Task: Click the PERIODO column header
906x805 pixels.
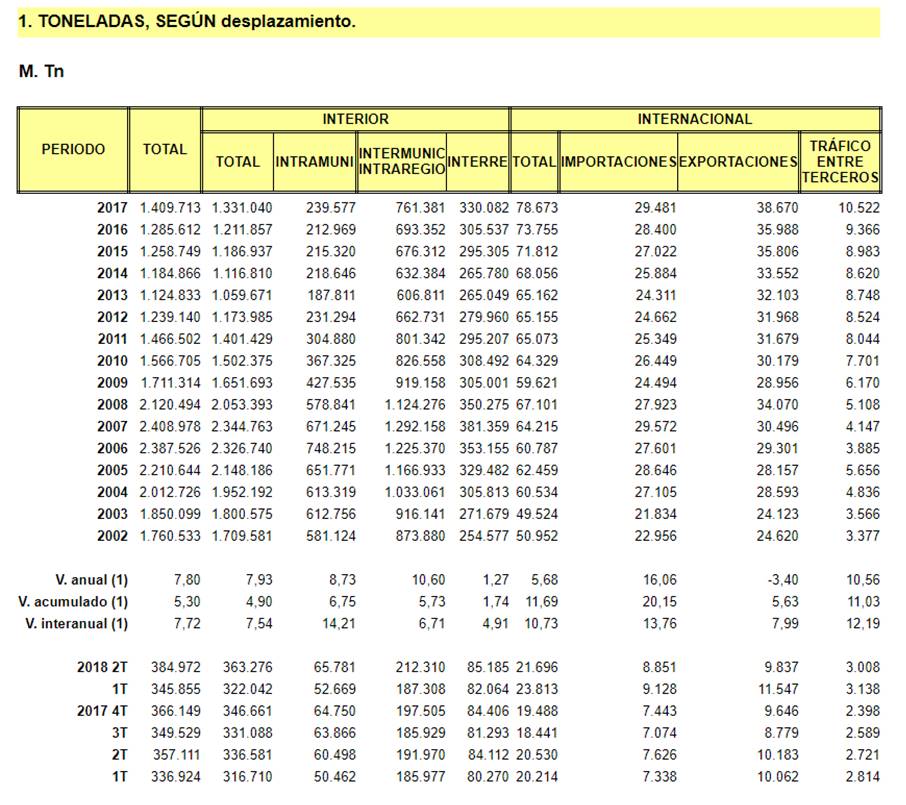Action: click(73, 149)
